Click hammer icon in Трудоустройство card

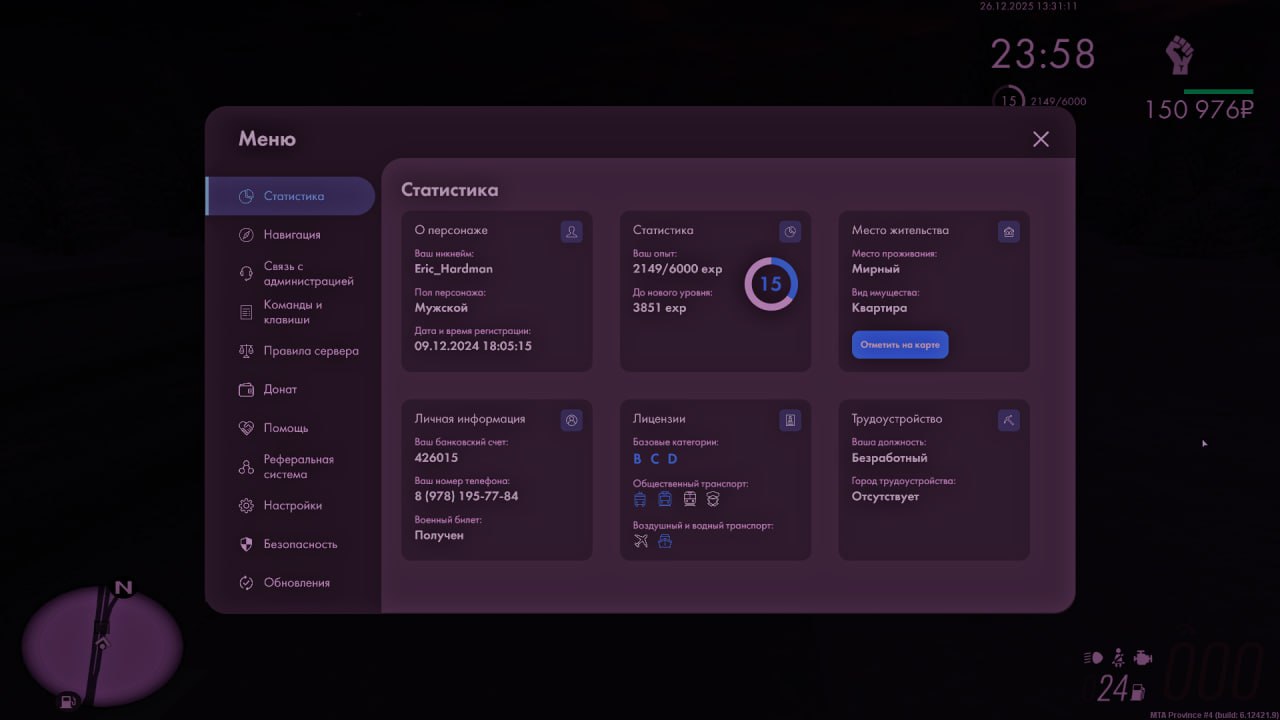pos(1009,421)
